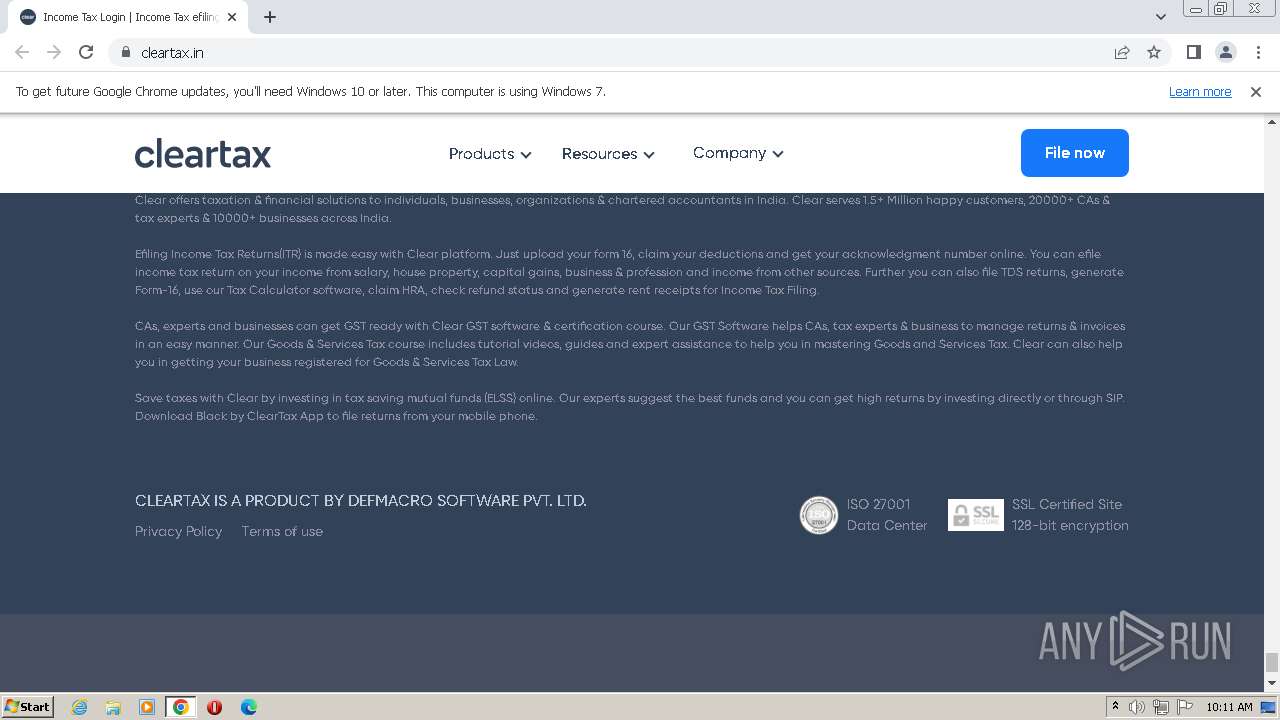The width and height of the screenshot is (1280, 720).
Task: Launch Internet Explorer from taskbar
Action: (x=79, y=707)
